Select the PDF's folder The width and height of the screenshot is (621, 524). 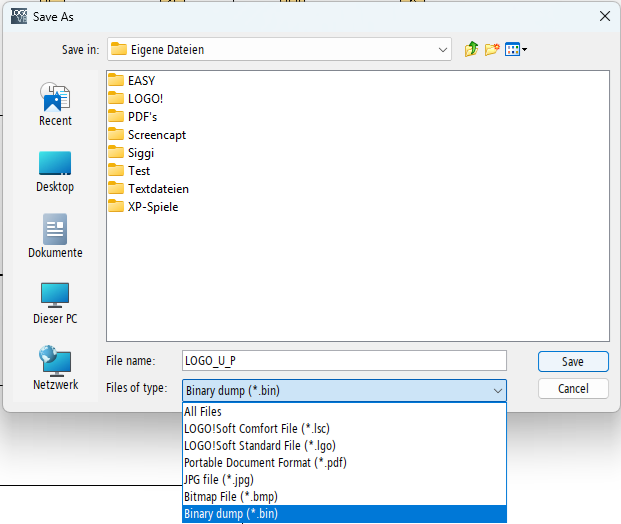coord(133,116)
